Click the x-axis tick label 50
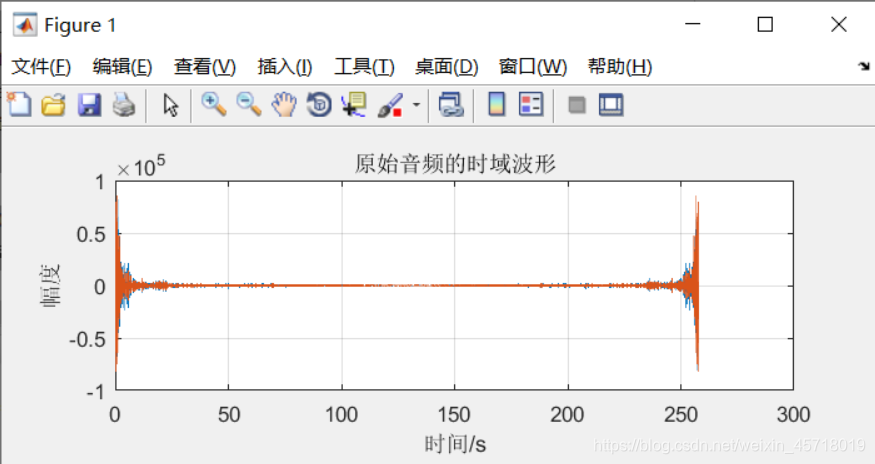The image size is (875, 464). pos(228,415)
